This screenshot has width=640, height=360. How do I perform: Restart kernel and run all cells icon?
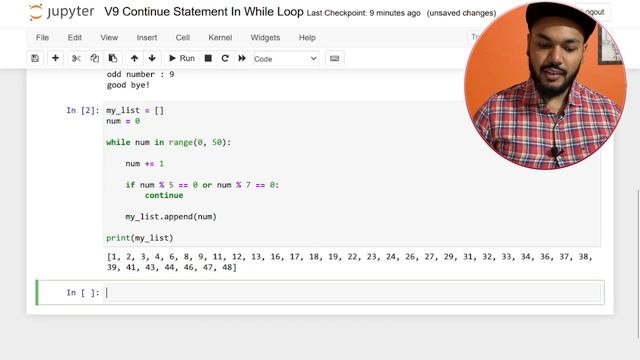242,58
